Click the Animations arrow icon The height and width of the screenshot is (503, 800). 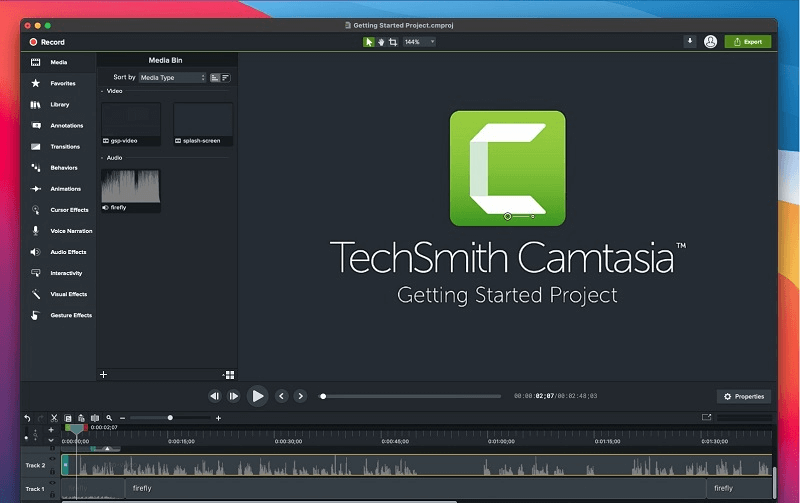pyautogui.click(x=36, y=189)
